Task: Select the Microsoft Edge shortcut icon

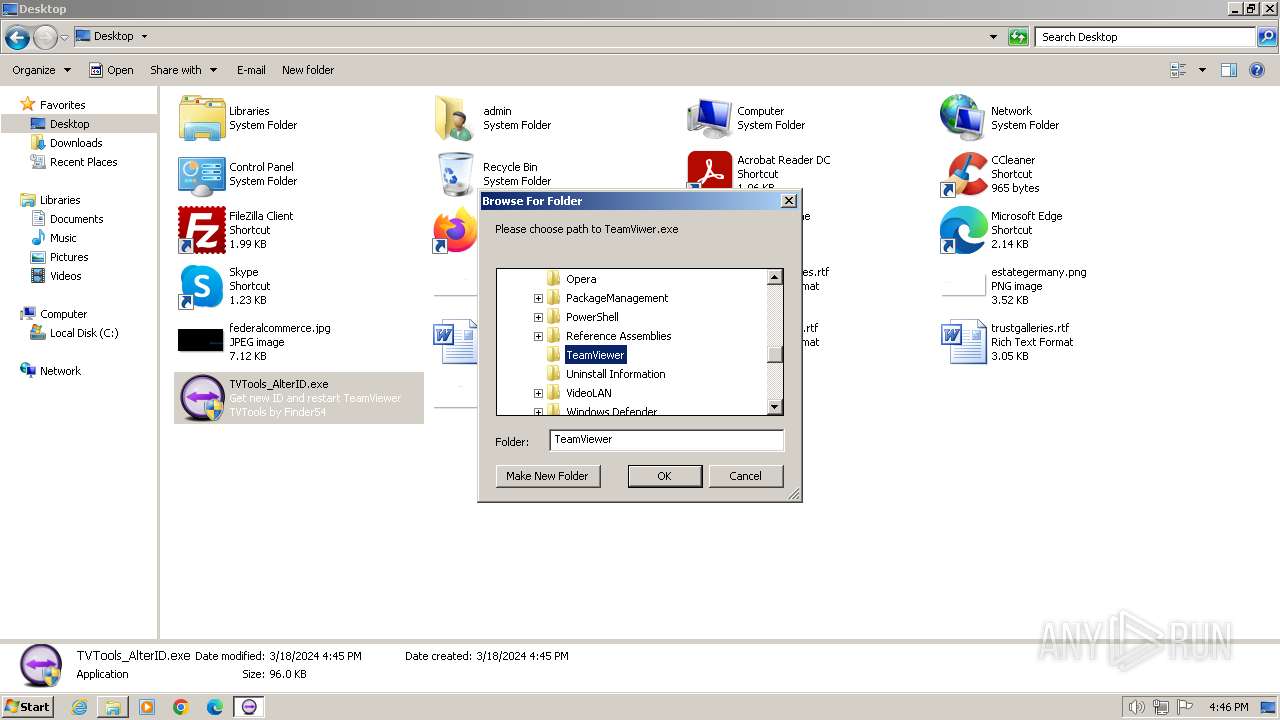Action: coord(964,230)
